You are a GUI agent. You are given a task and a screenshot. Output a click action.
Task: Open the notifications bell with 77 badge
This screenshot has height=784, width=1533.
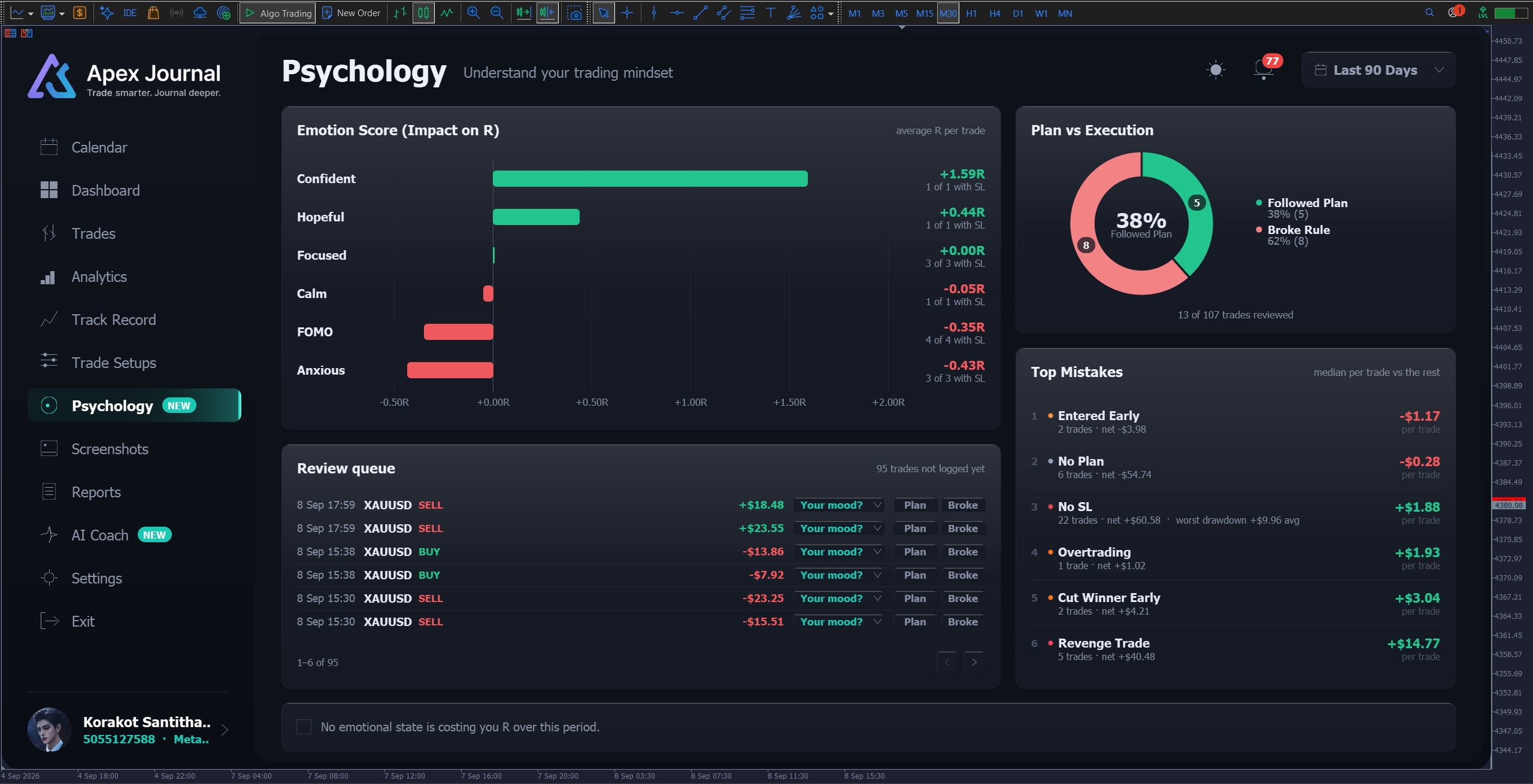(x=1264, y=69)
